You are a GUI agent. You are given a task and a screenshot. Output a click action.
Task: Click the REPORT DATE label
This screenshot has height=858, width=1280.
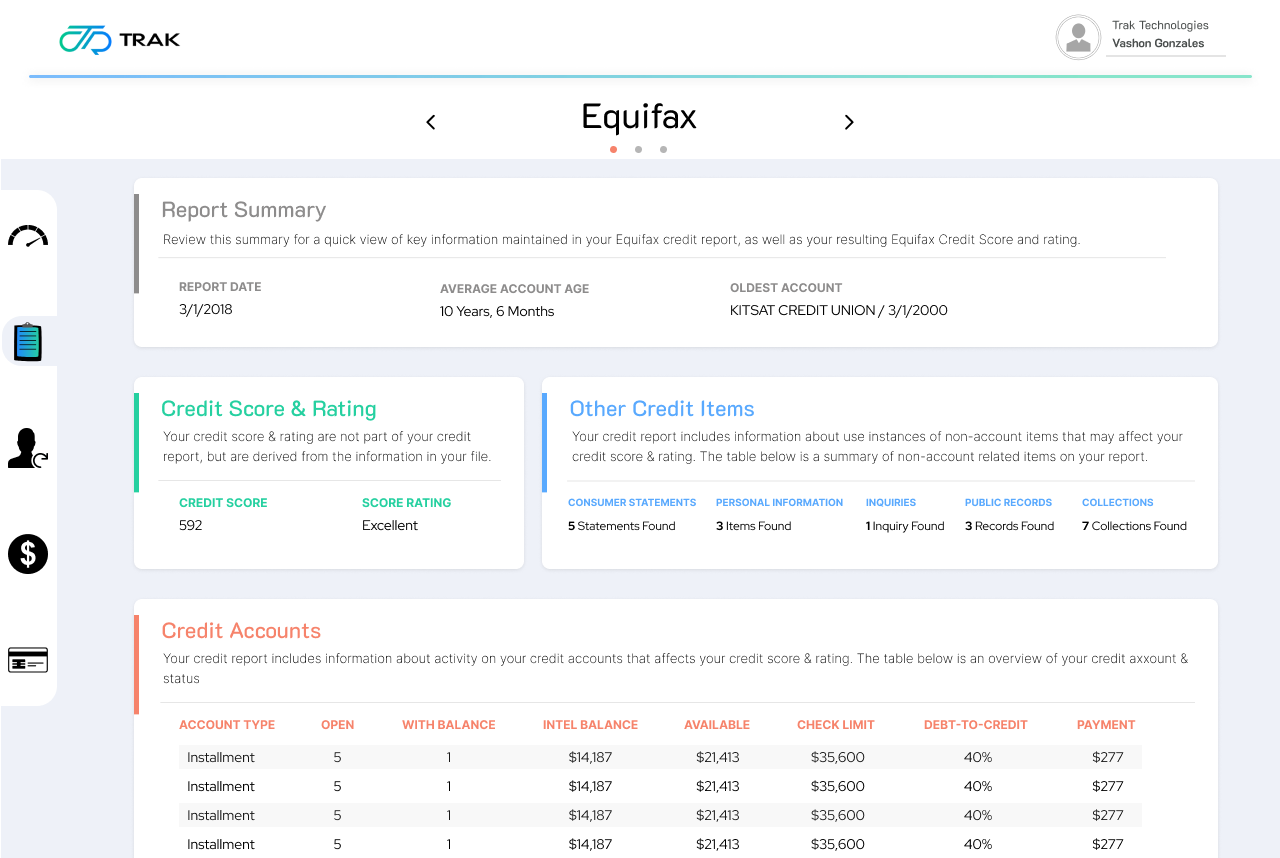click(x=220, y=287)
